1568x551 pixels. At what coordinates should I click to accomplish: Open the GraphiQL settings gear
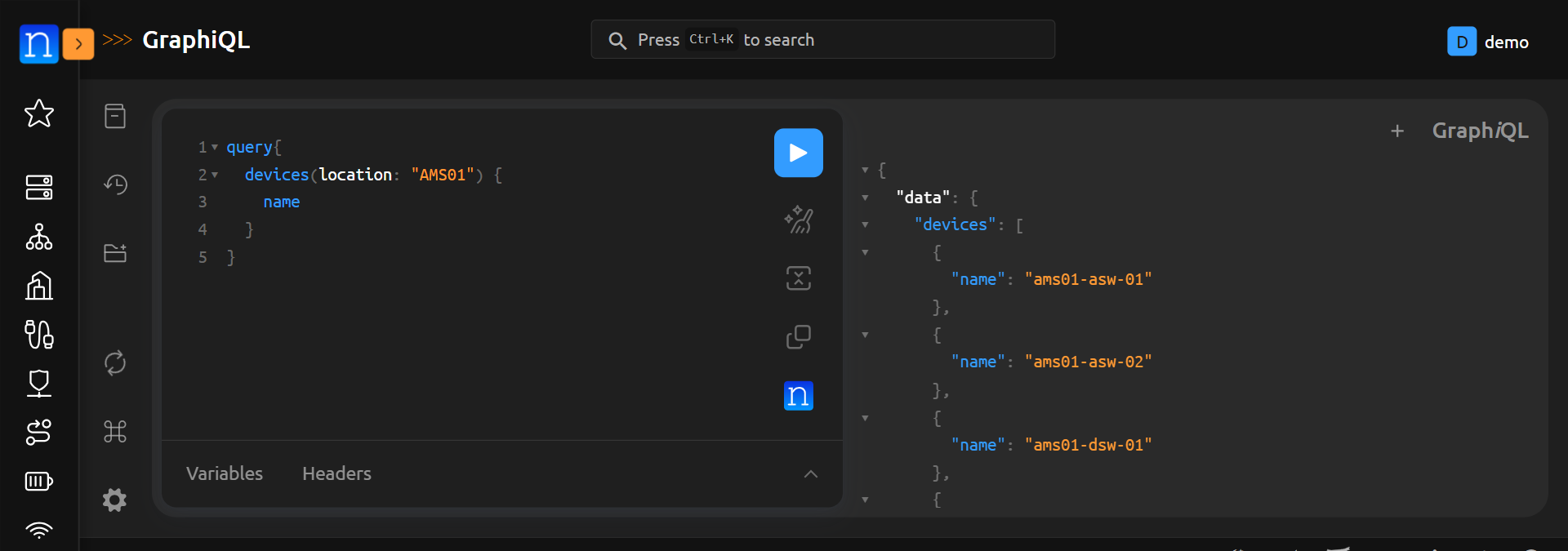[x=115, y=500]
